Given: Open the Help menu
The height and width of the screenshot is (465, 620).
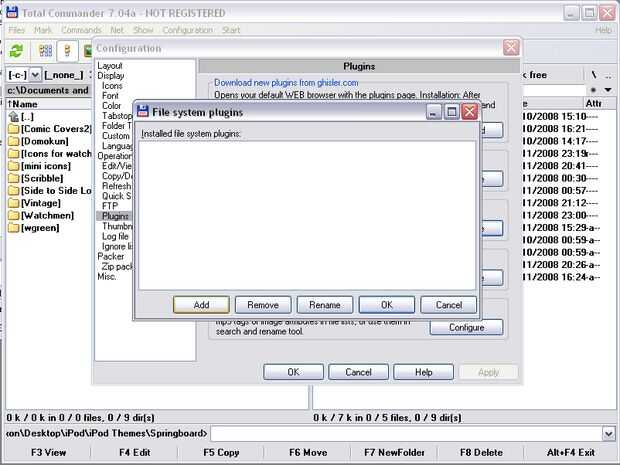Looking at the screenshot, I should pos(603,30).
